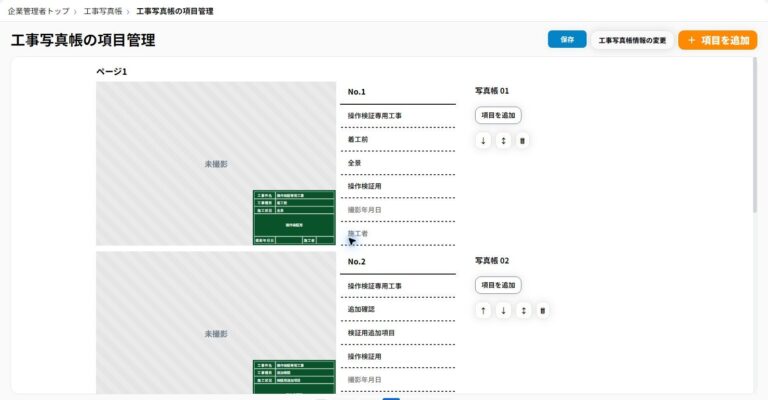Click 項目を追加 under 写真帳 01
The image size is (768, 400).
click(x=498, y=116)
